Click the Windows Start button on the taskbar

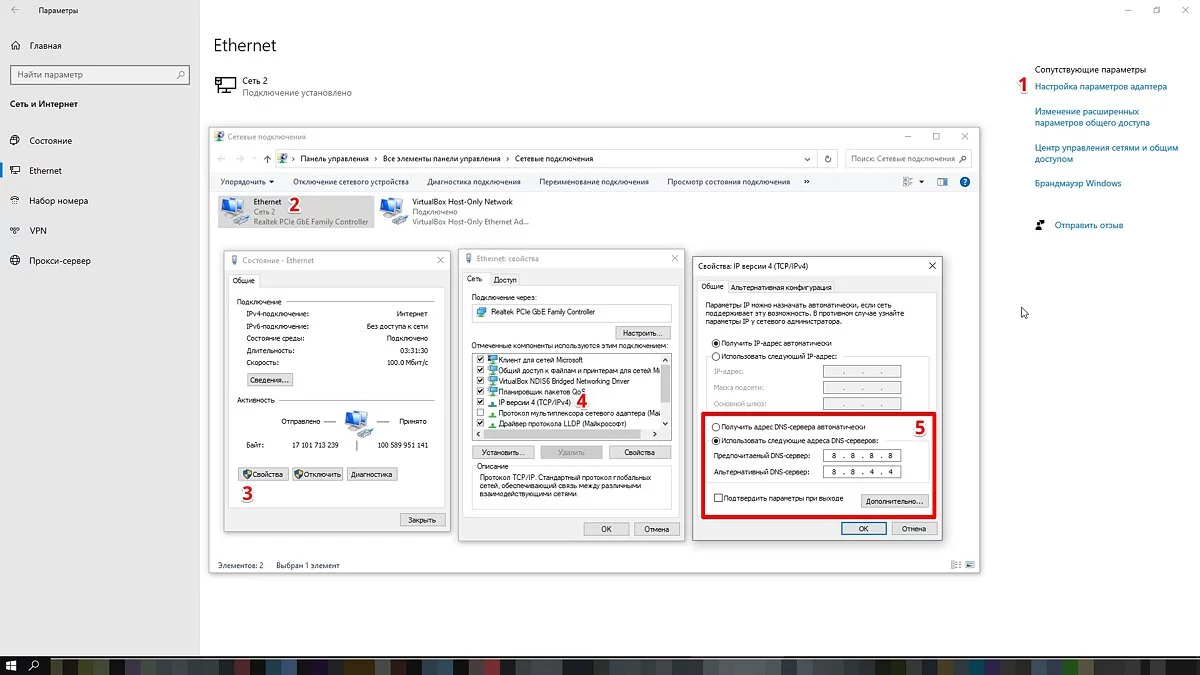click(x=12, y=665)
